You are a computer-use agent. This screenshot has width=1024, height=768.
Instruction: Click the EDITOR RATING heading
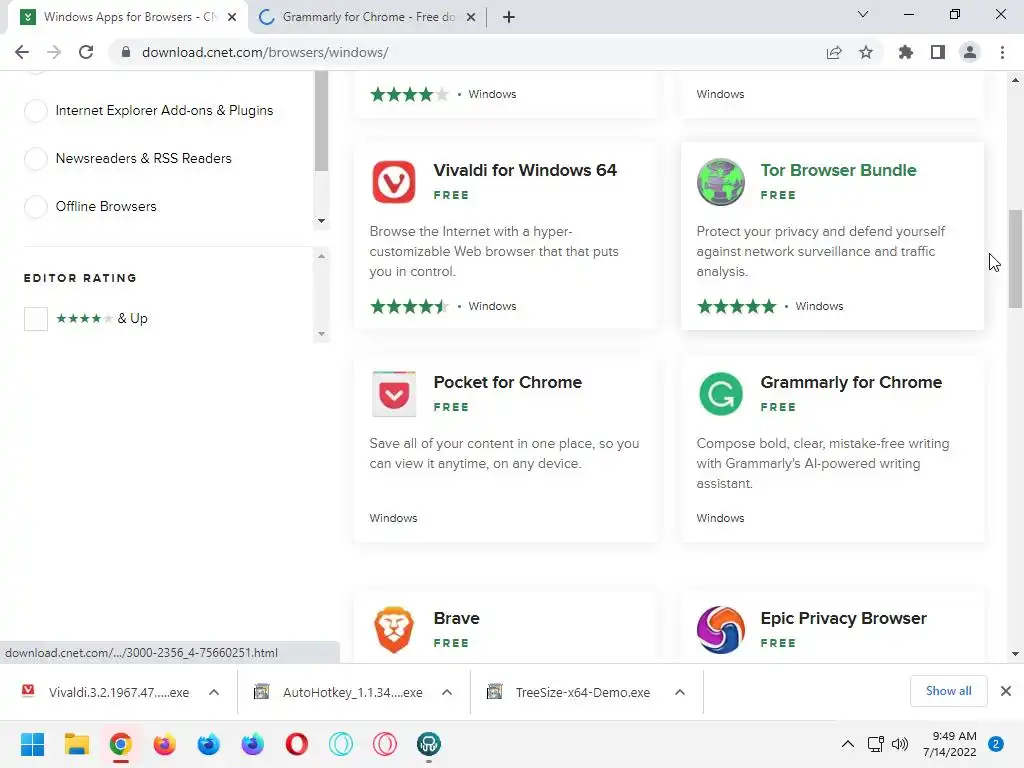[80, 278]
